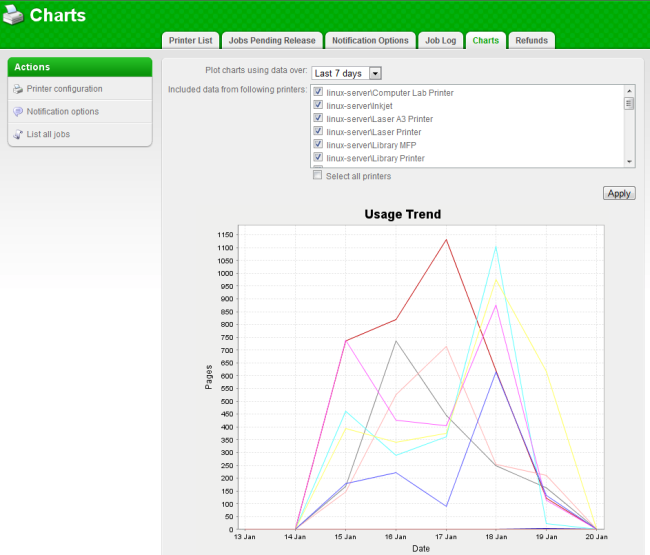Viewport: 650px width, 555px height.
Task: Click the Printer configuration icon
Action: pos(18,89)
